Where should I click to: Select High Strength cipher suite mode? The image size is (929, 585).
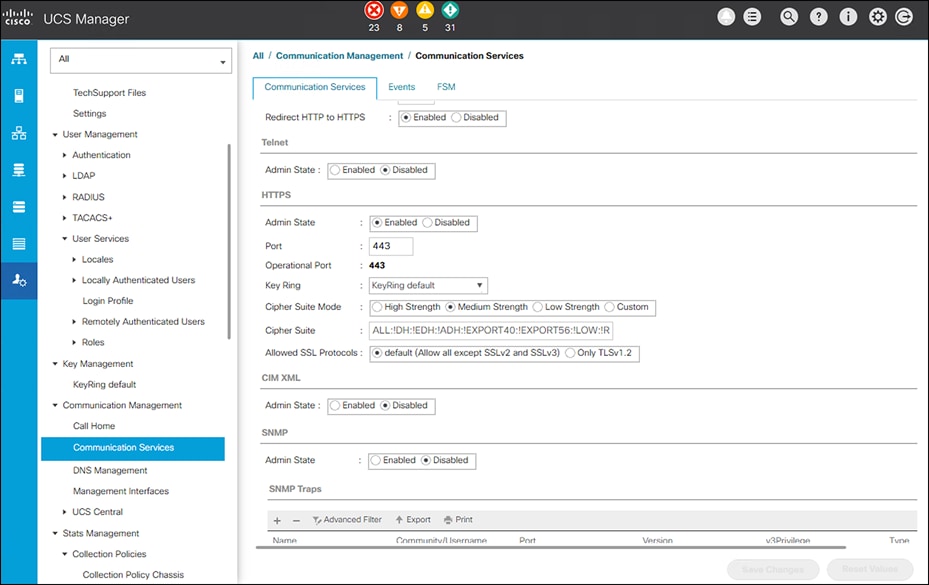click(x=377, y=307)
